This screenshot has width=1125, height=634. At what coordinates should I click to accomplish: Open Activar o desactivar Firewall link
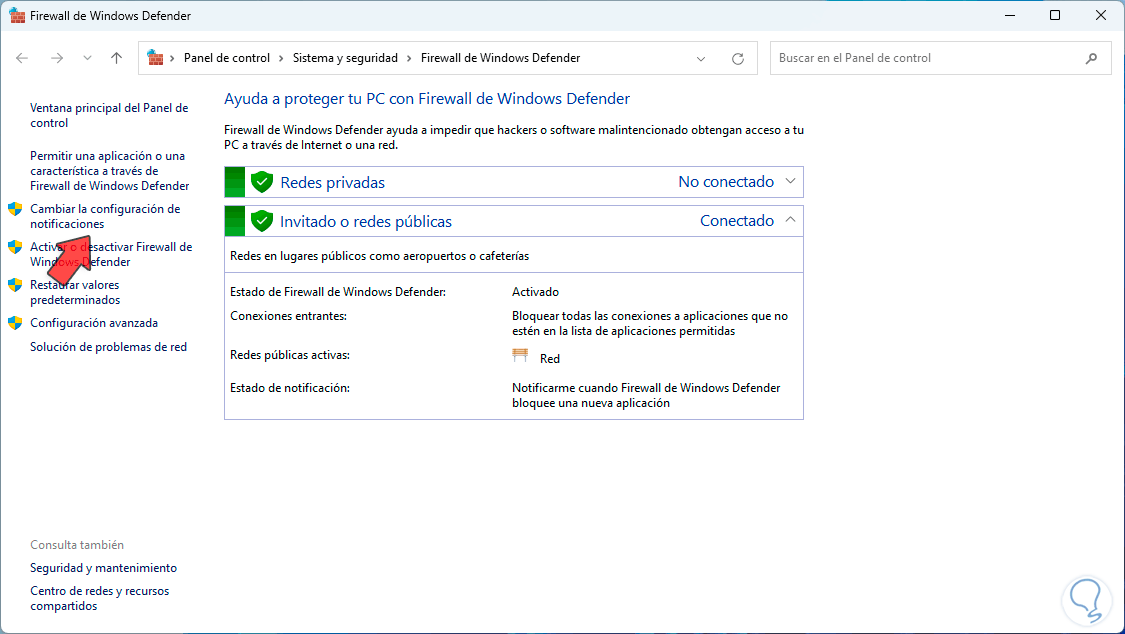click(111, 254)
